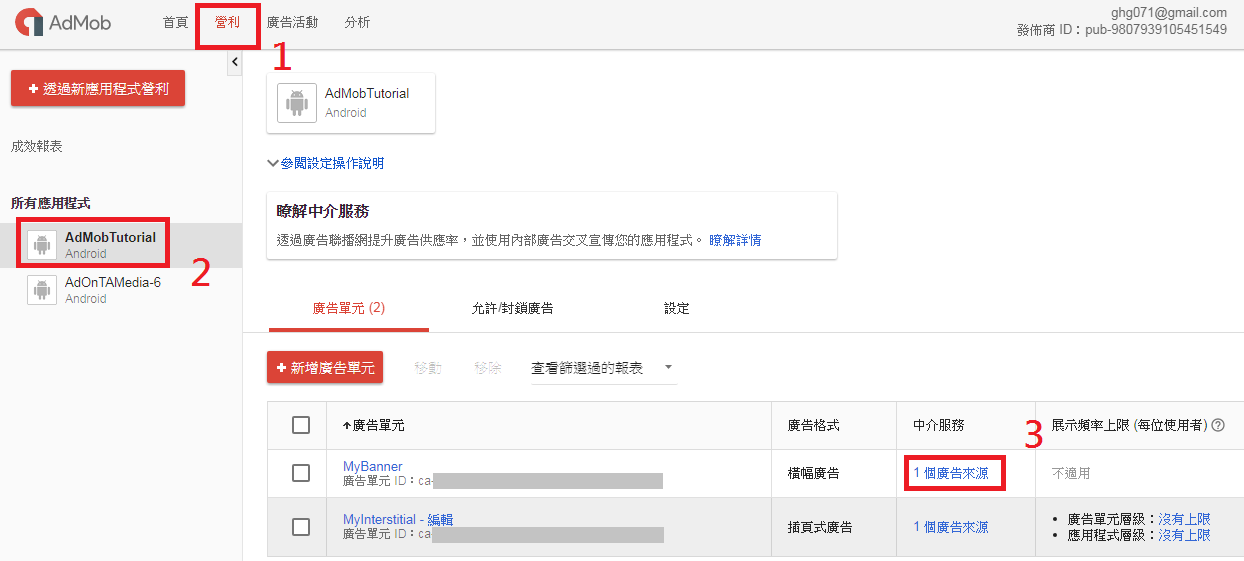Viewport: 1244px width, 561px height.
Task: Click the 瞭解中介服務 heading
Action: [x=323, y=212]
